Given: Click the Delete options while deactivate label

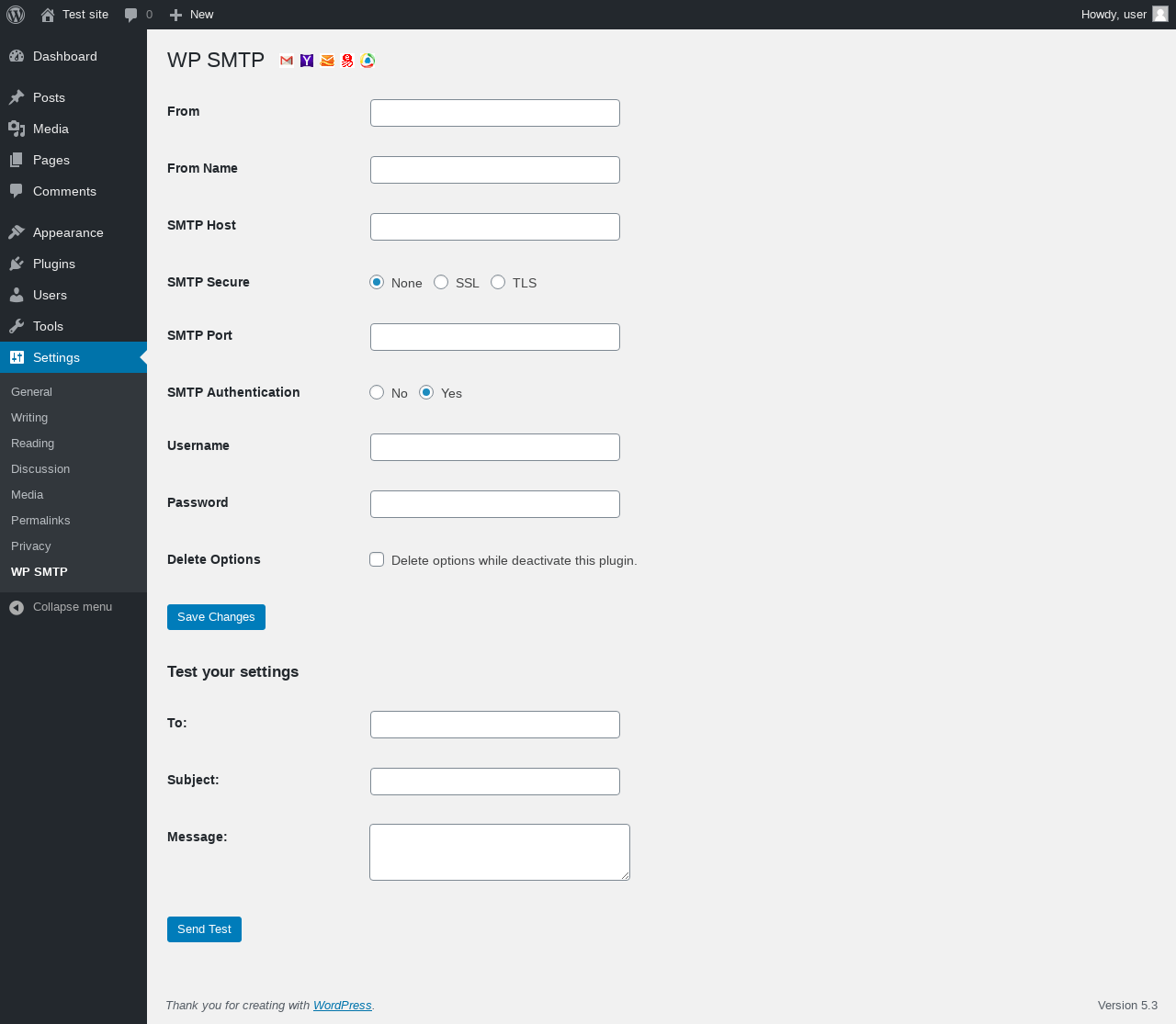Looking at the screenshot, I should 514,560.
